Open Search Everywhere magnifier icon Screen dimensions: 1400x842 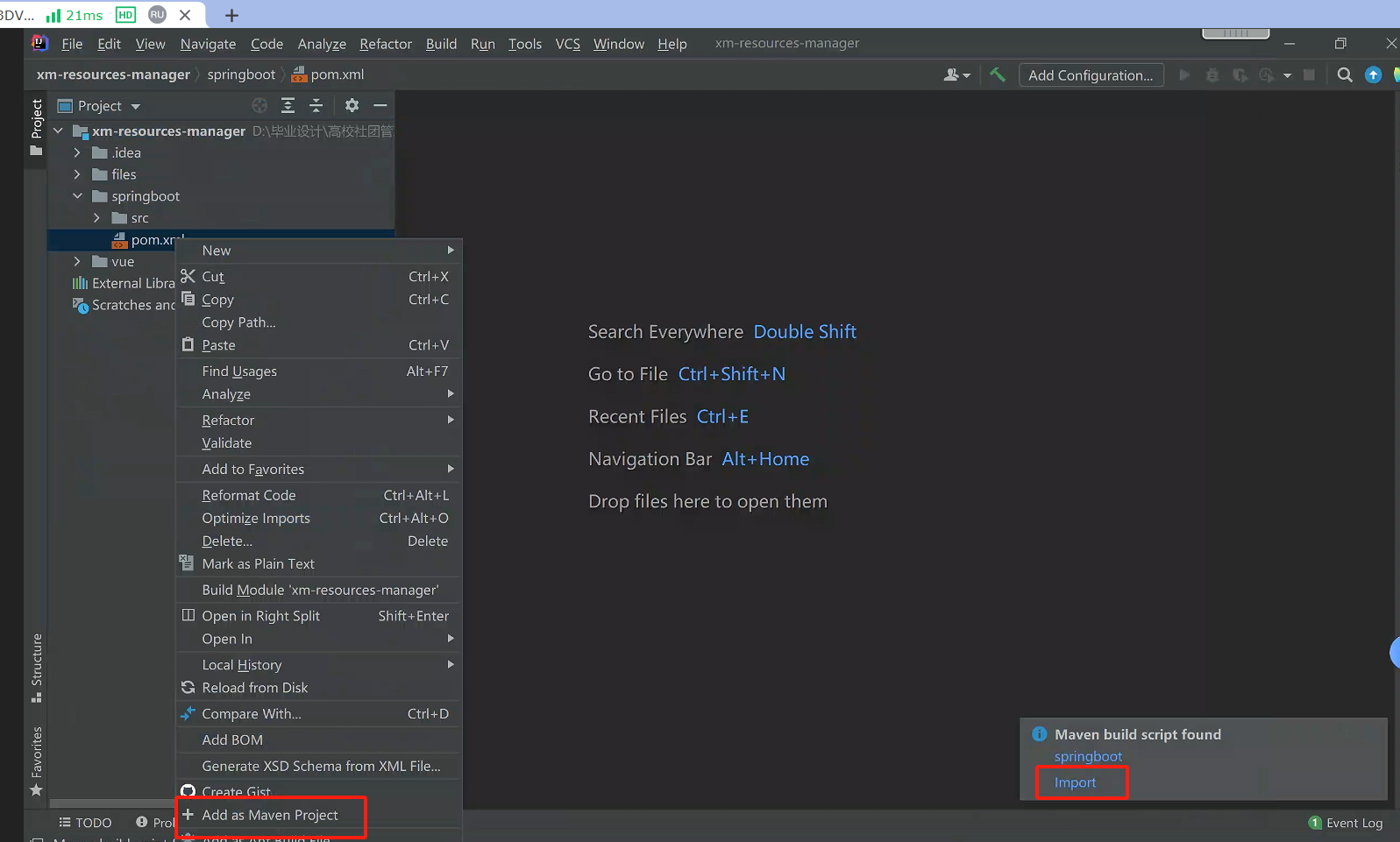[x=1345, y=75]
